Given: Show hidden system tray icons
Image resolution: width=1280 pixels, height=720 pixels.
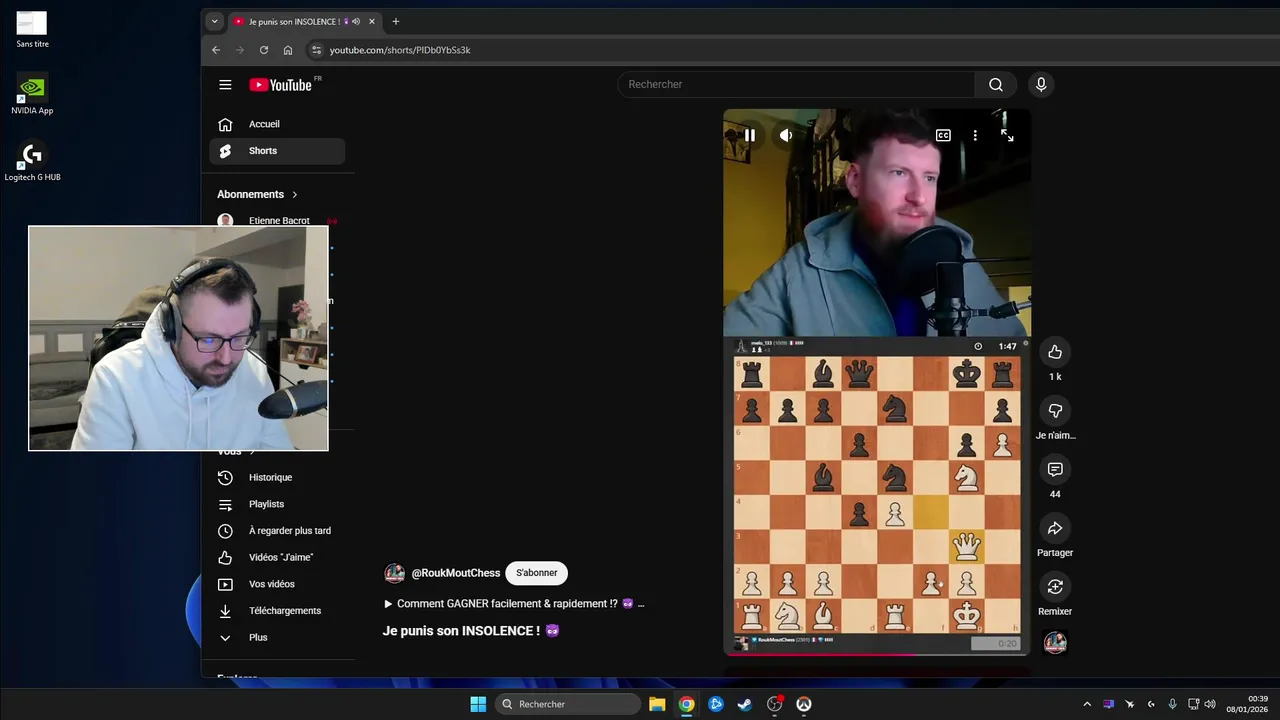Looking at the screenshot, I should tap(1087, 704).
